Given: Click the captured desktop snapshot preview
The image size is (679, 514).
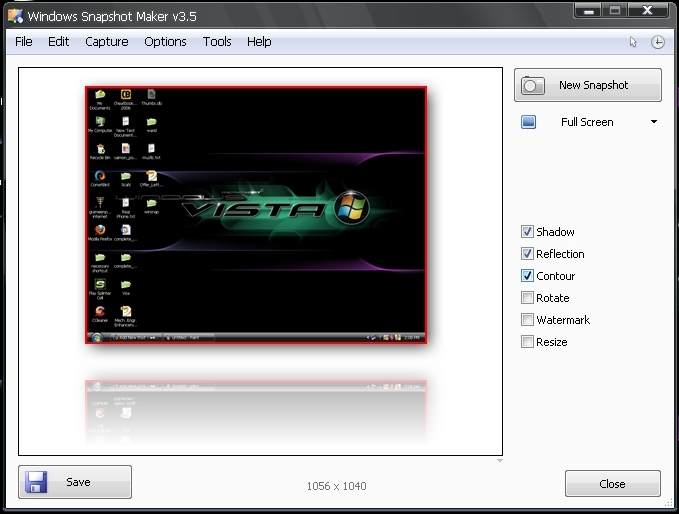Looking at the screenshot, I should [256, 215].
